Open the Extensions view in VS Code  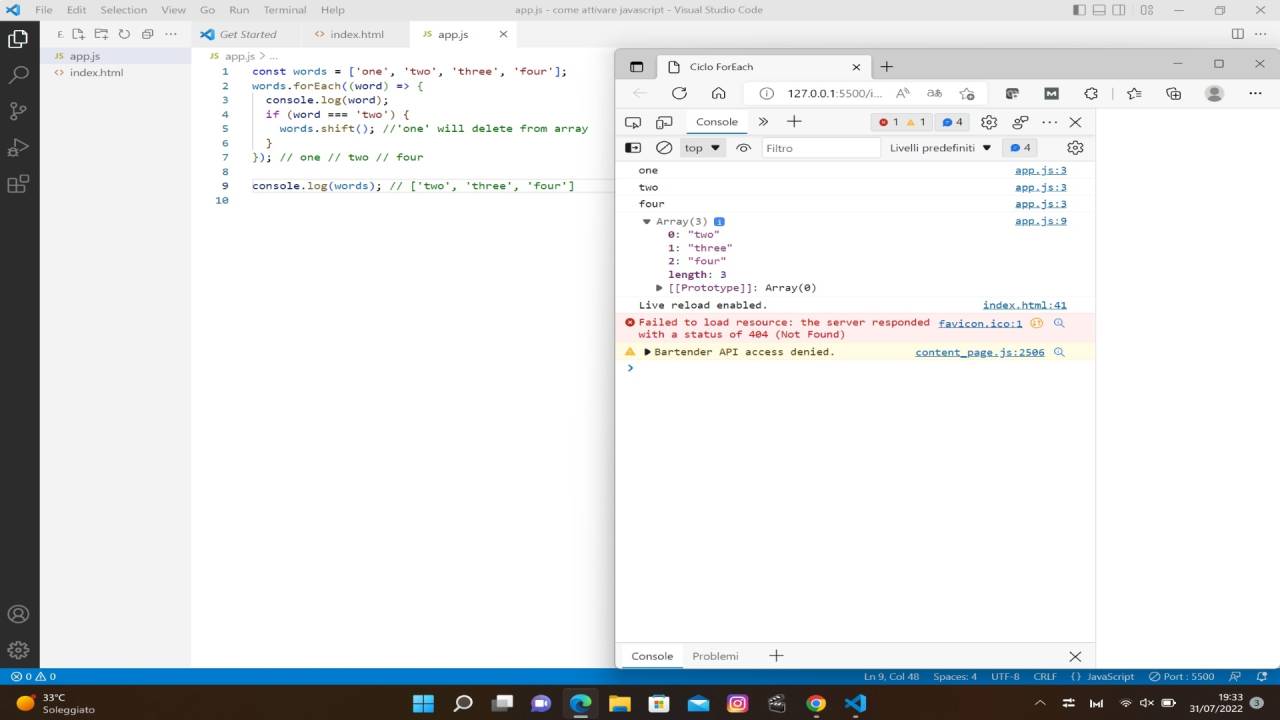click(x=17, y=184)
